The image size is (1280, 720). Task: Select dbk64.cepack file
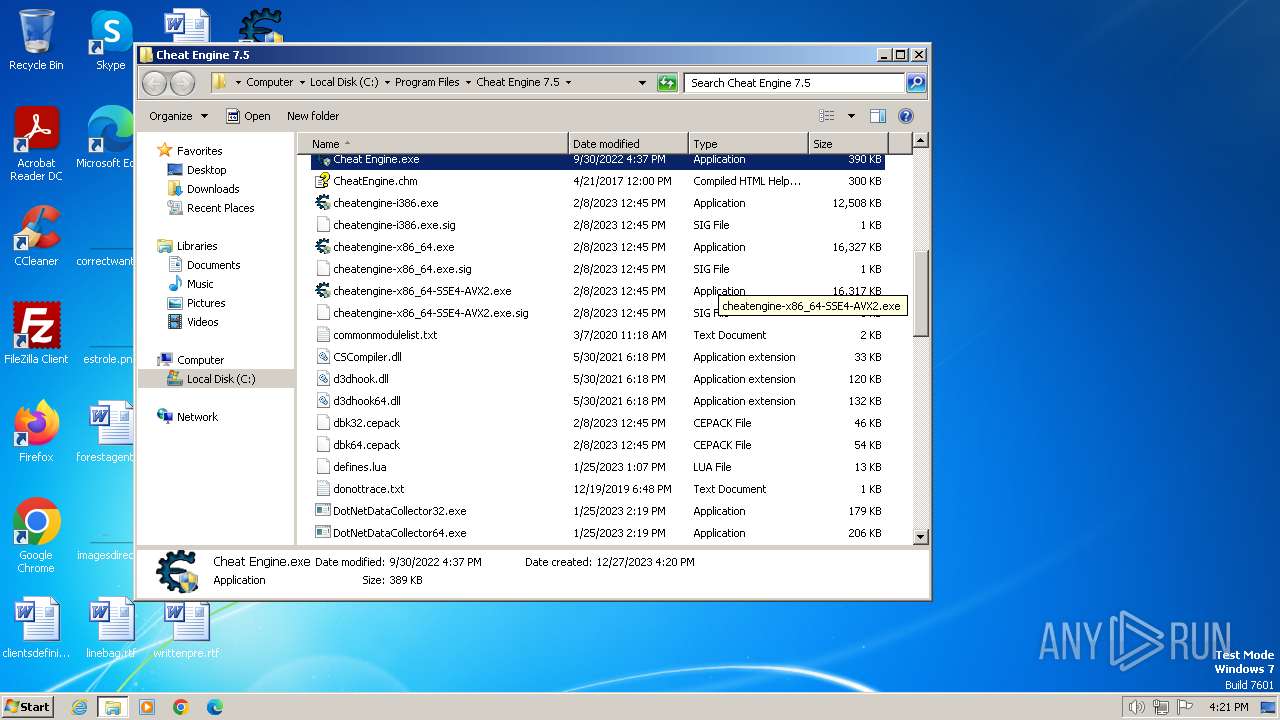[x=366, y=445]
